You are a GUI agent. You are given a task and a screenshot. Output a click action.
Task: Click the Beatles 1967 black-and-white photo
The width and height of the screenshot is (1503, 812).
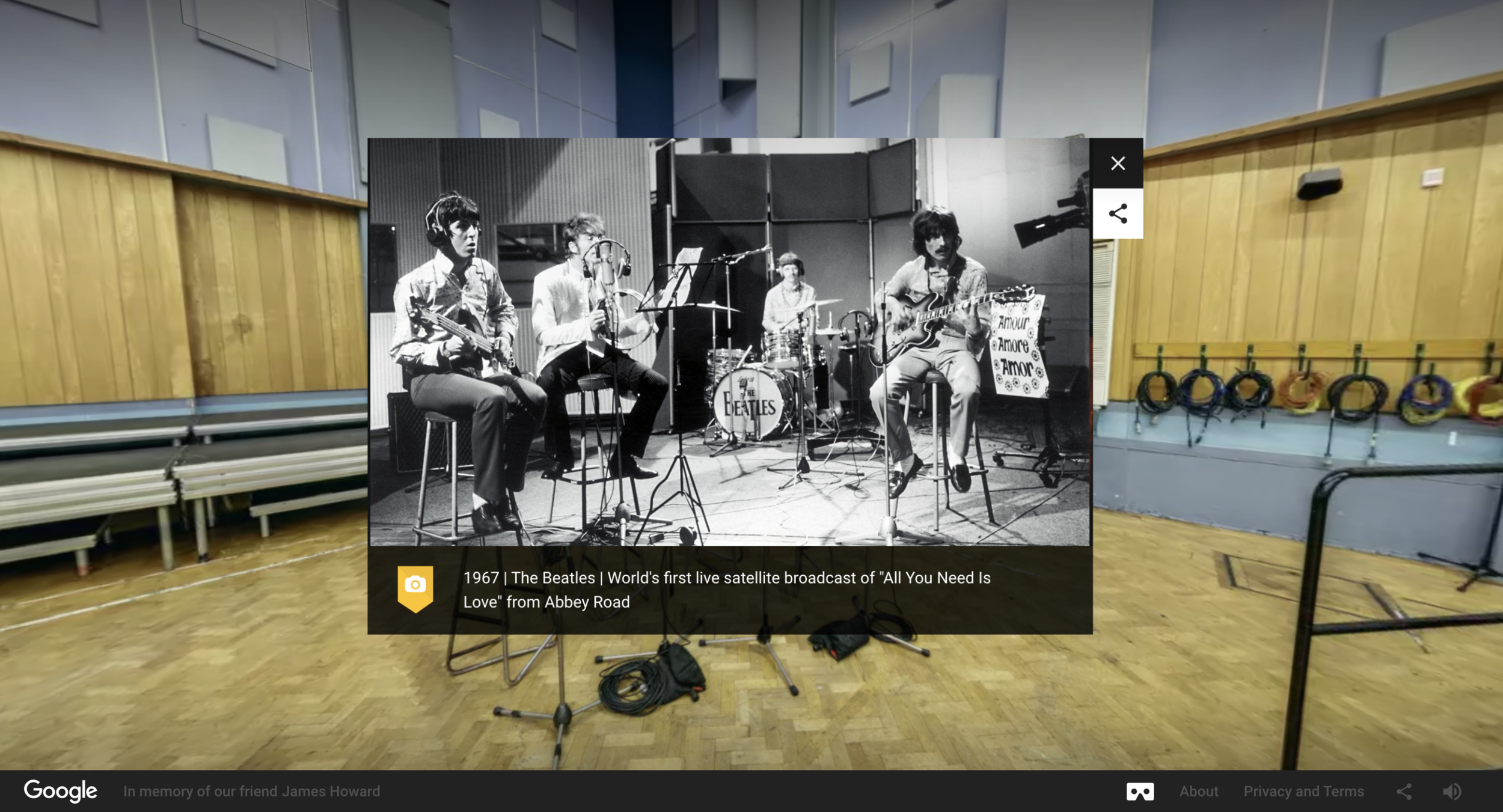click(x=729, y=342)
